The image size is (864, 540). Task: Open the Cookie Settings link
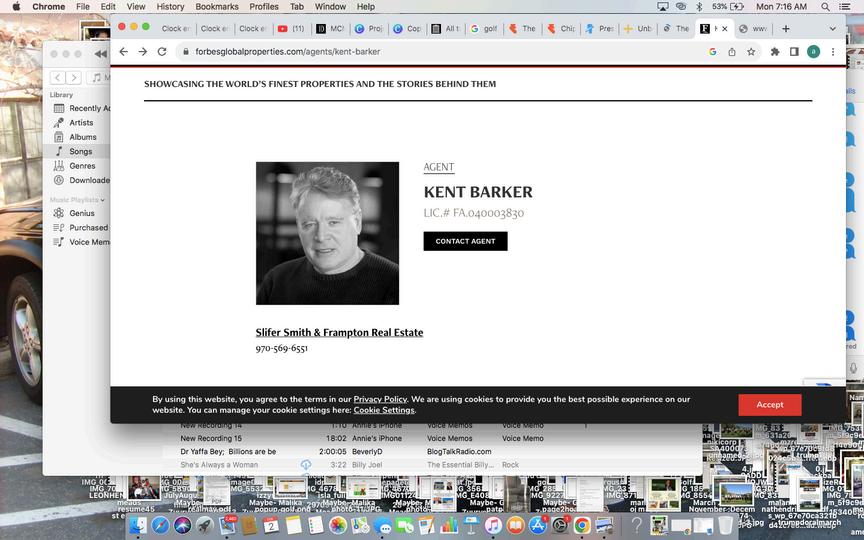(384, 410)
